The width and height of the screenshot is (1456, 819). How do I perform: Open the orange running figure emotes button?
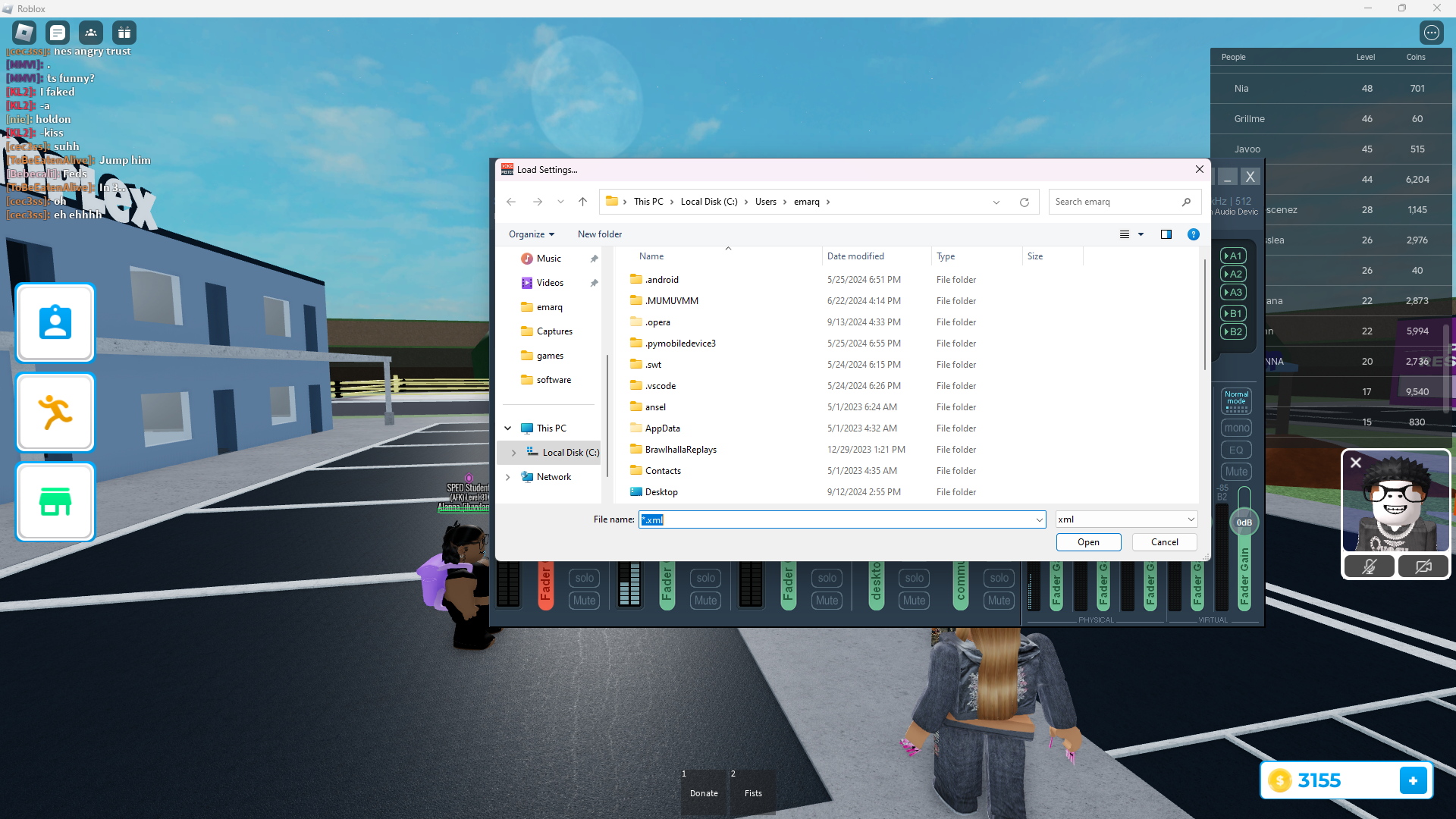click(x=55, y=413)
